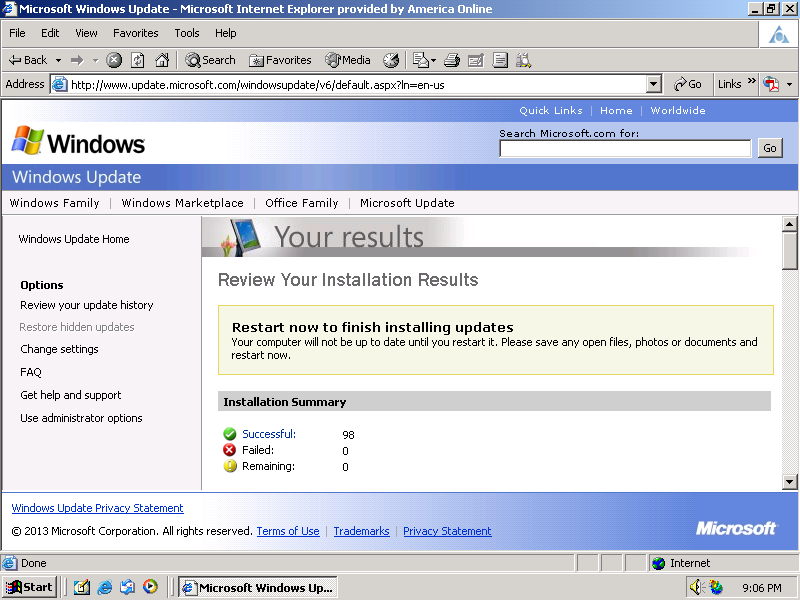Open the Forward history dropdown arrow
This screenshot has width=800, height=600.
95,60
